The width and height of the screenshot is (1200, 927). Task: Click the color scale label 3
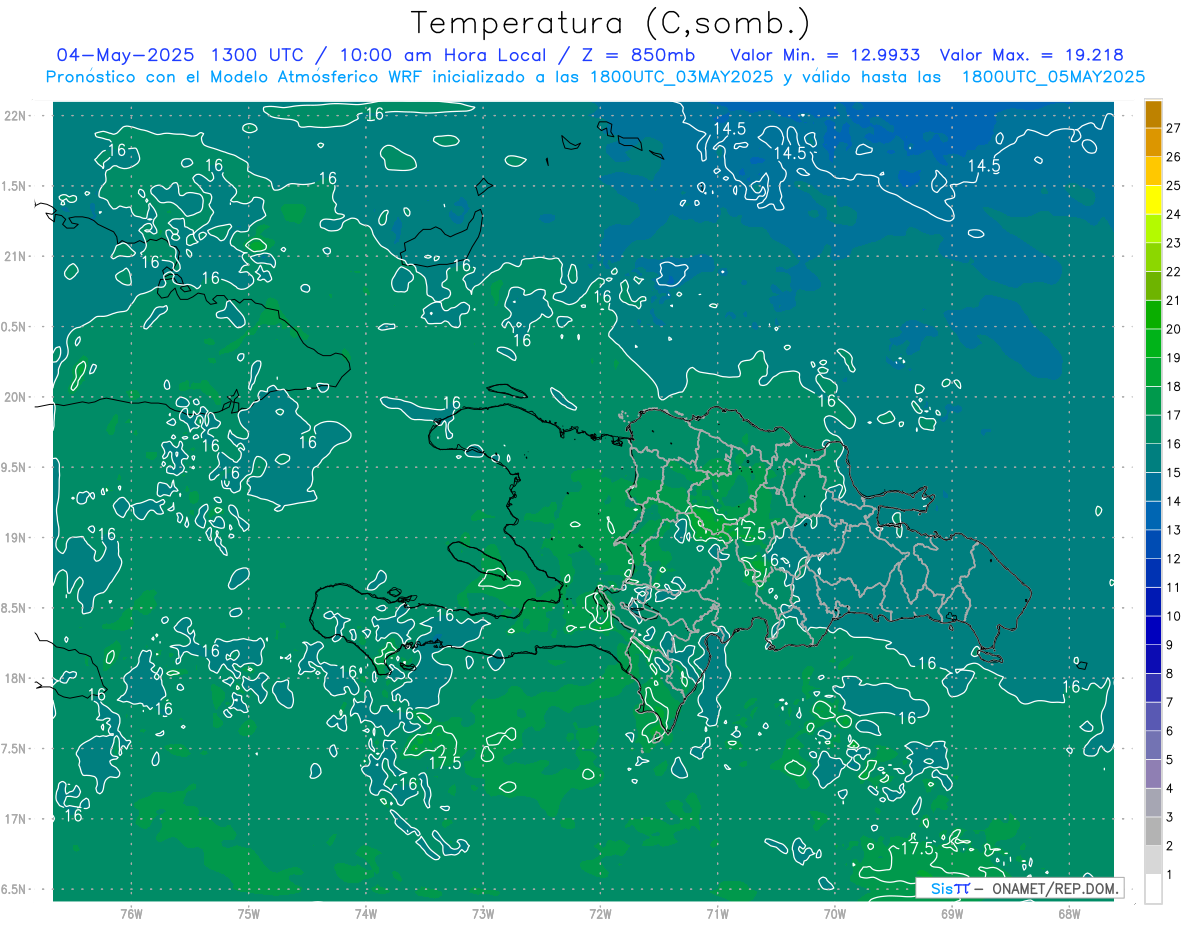pyautogui.click(x=1171, y=818)
